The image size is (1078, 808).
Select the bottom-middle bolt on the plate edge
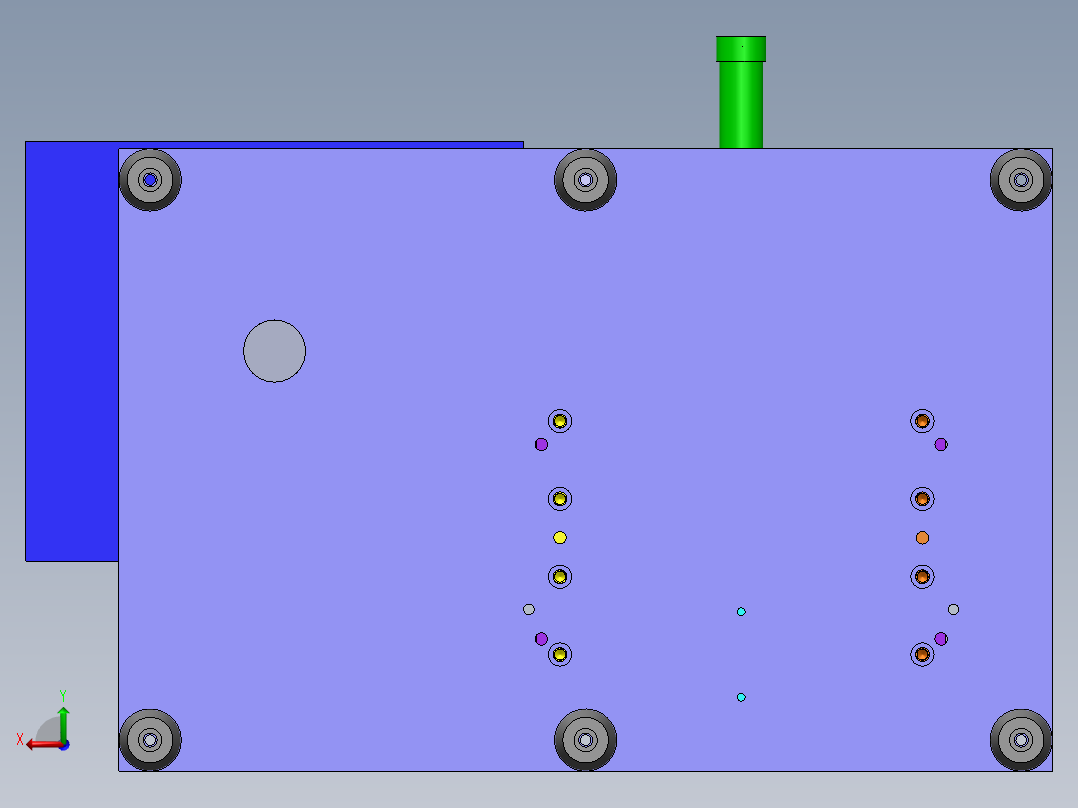pyautogui.click(x=585, y=740)
